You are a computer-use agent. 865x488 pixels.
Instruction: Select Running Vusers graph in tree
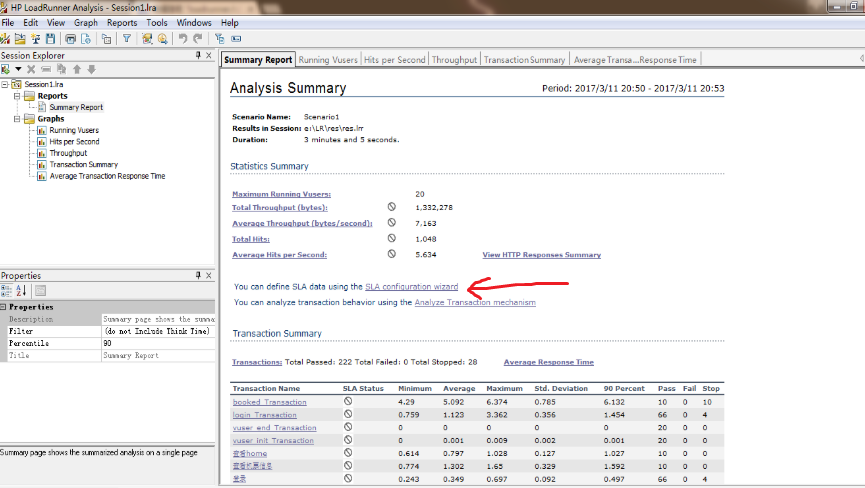click(74, 130)
